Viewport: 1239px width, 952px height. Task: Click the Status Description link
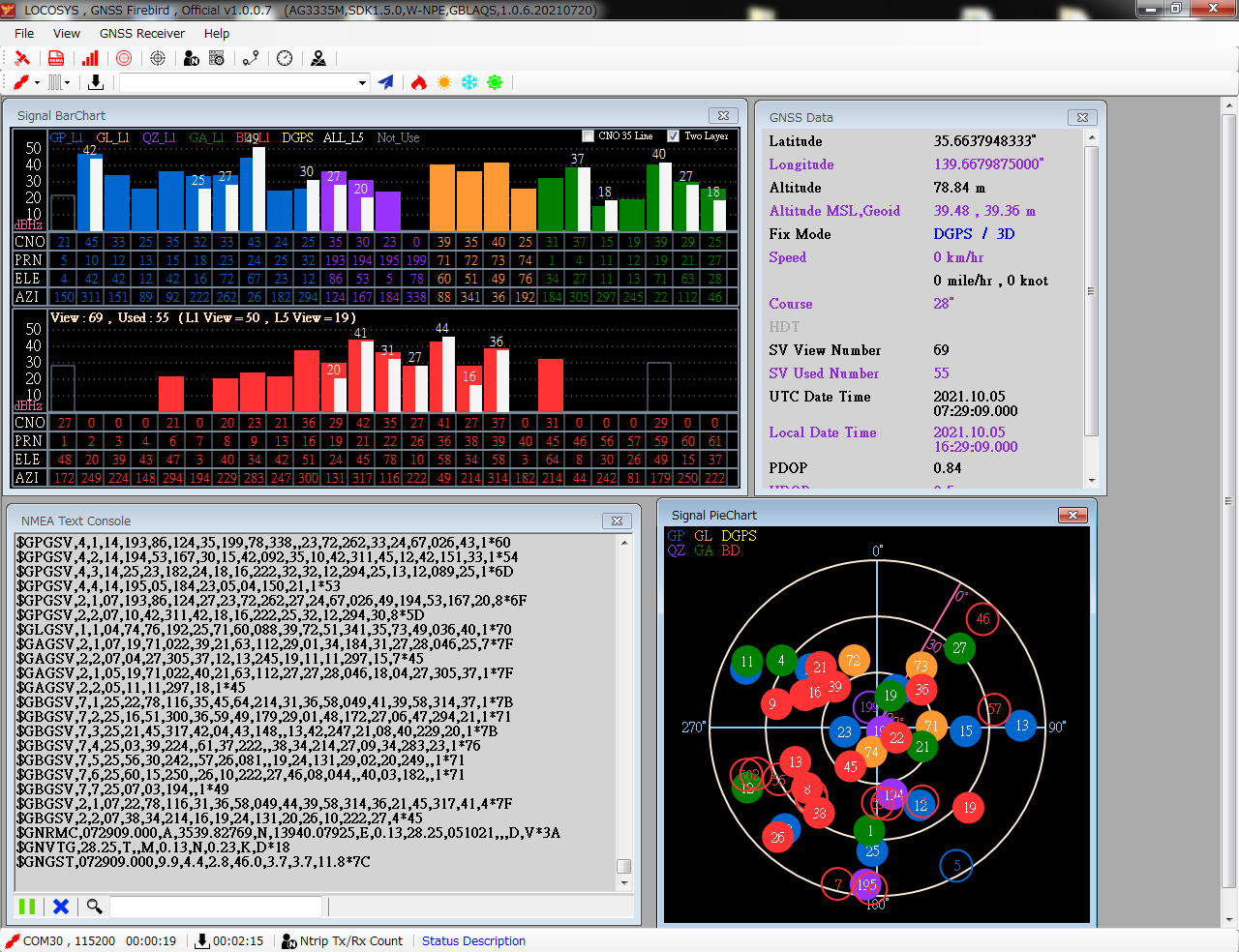coord(473,940)
